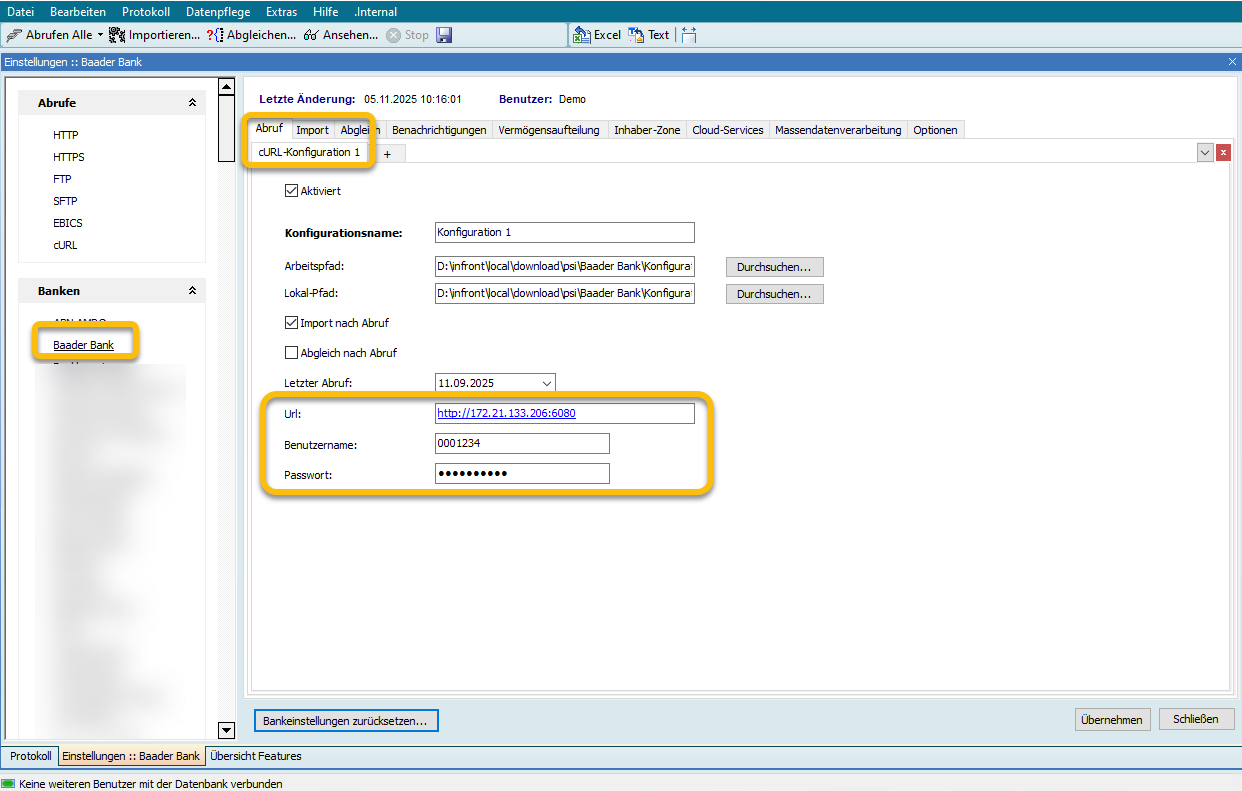Click the Ansehen glasses icon
Viewport: 1242px width, 791px height.
click(x=311, y=35)
